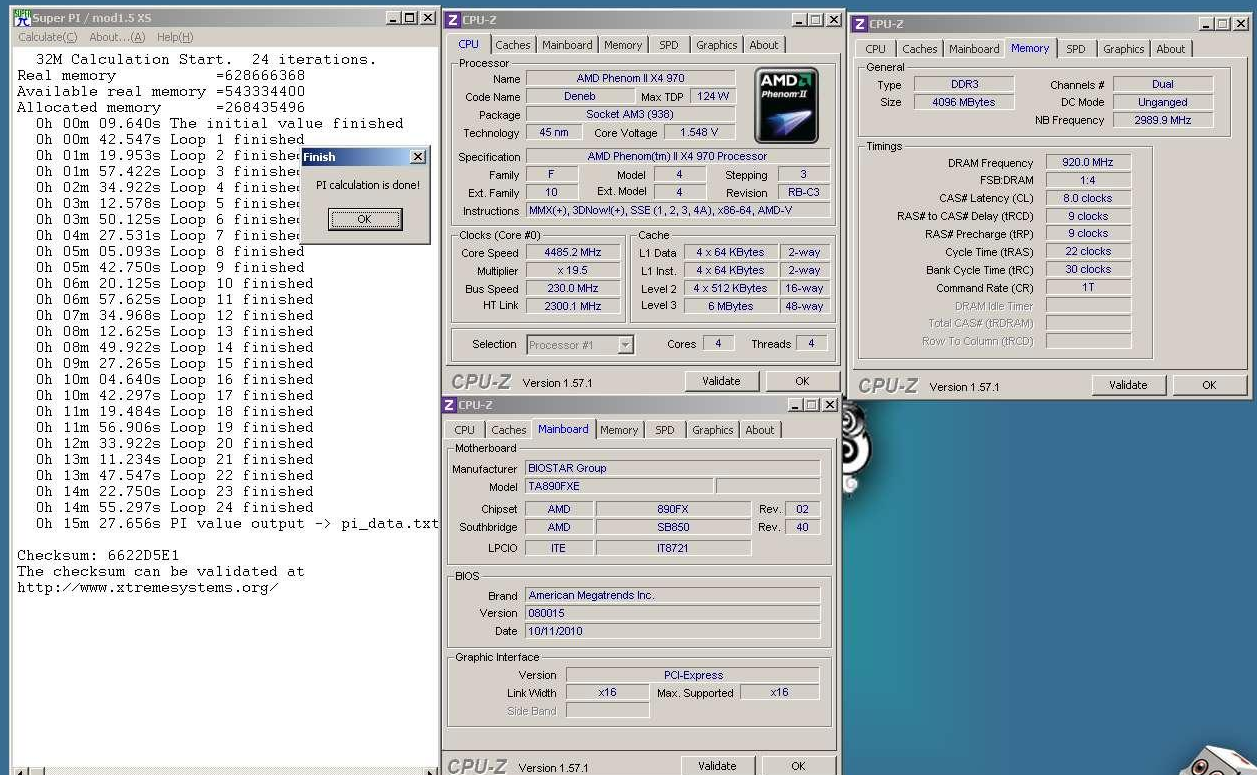Click the xtremesystems.org URL text
This screenshot has width=1257, height=775.
[x=147, y=587]
